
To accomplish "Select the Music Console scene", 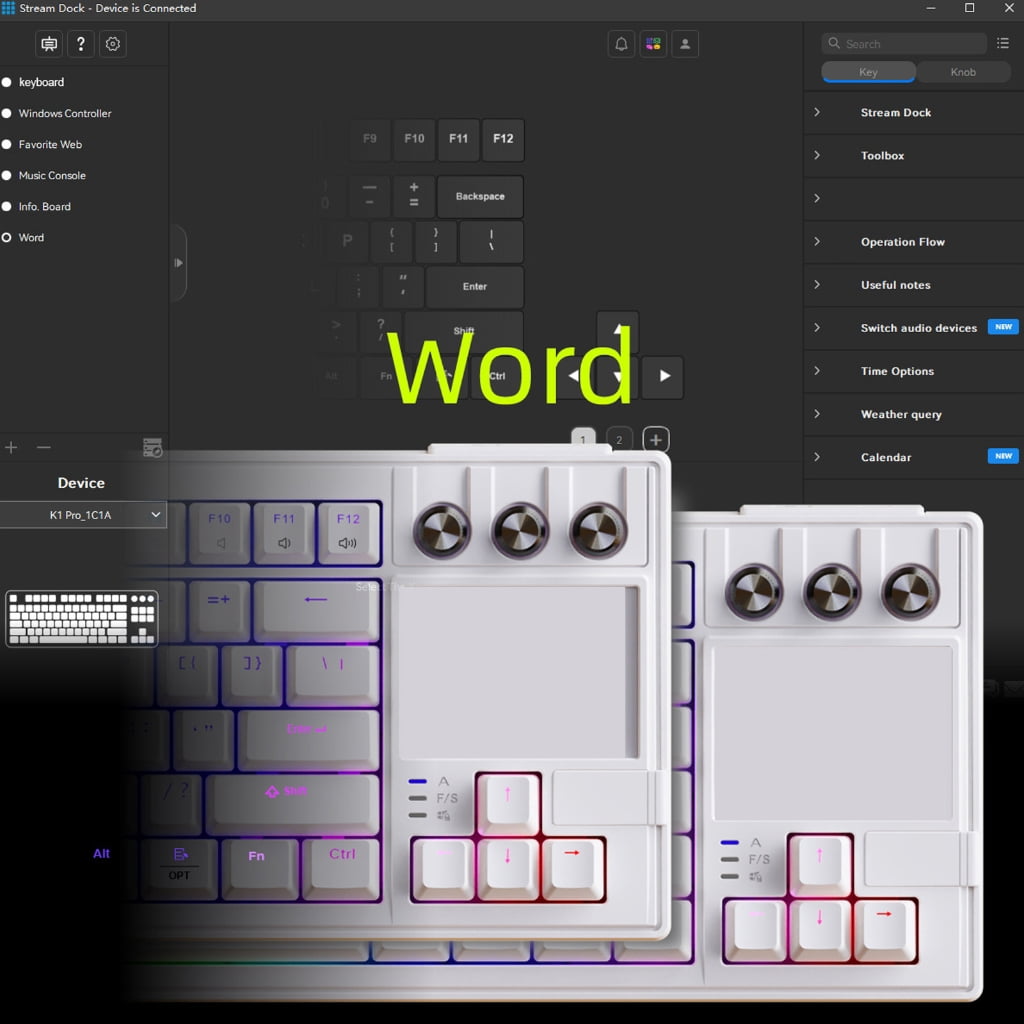I will pyautogui.click(x=52, y=176).
